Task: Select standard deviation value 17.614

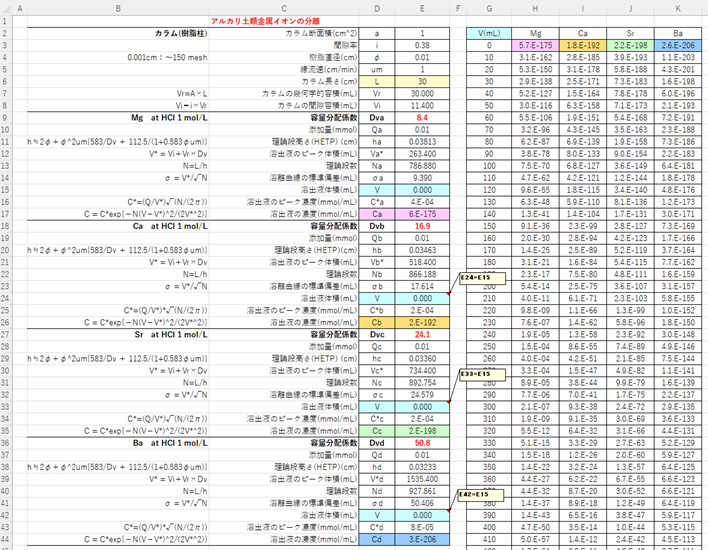Action: click(422, 286)
